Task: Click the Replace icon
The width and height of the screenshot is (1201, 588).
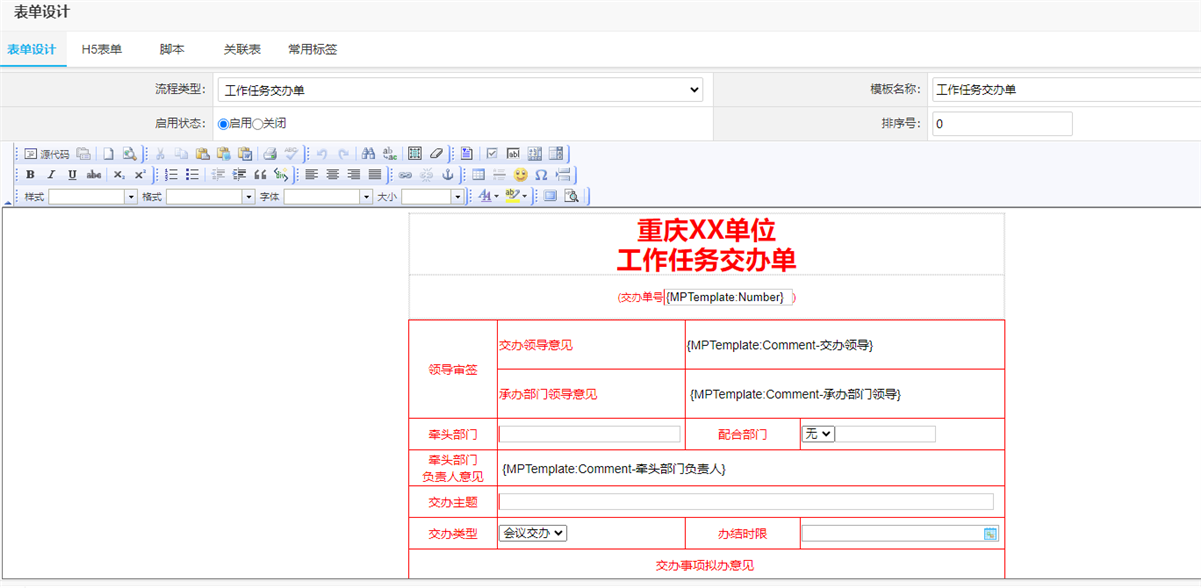Action: pyautogui.click(x=389, y=154)
